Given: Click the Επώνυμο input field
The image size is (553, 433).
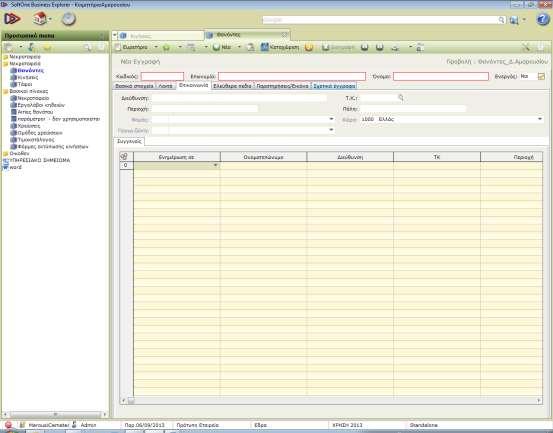Looking at the screenshot, I should (292, 76).
